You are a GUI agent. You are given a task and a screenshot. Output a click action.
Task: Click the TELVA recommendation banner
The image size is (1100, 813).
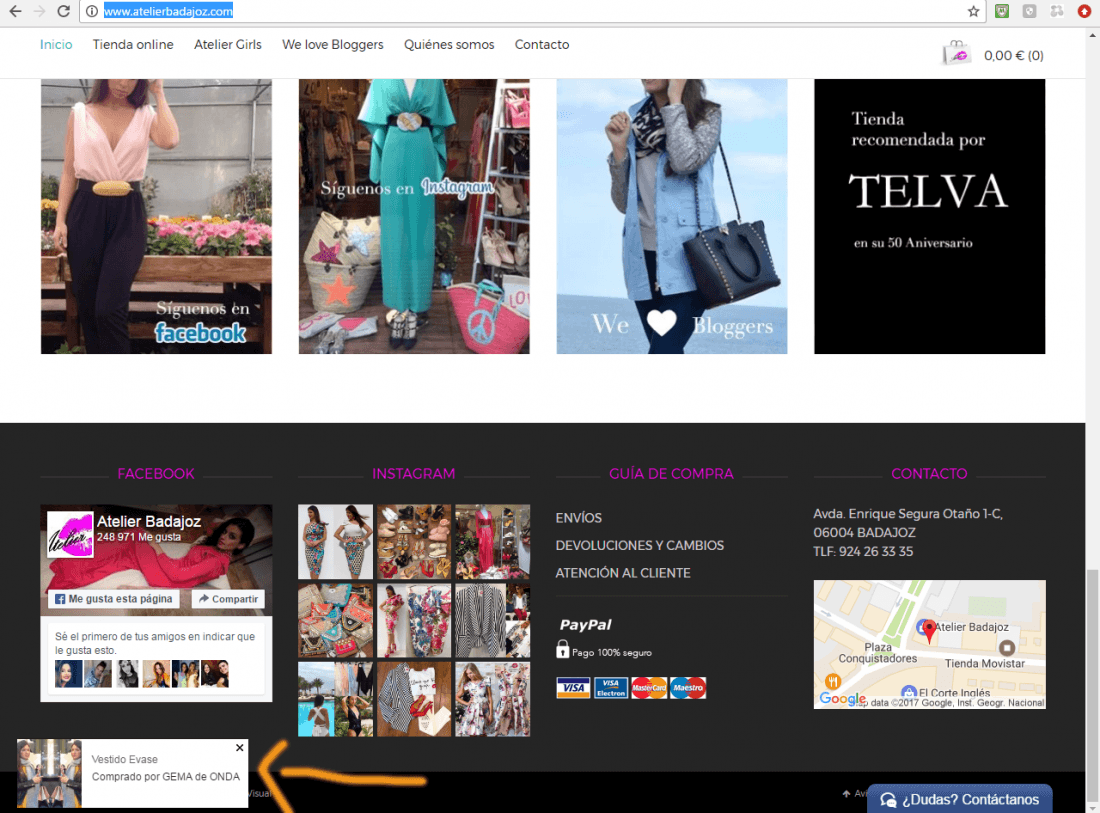pyautogui.click(x=930, y=216)
